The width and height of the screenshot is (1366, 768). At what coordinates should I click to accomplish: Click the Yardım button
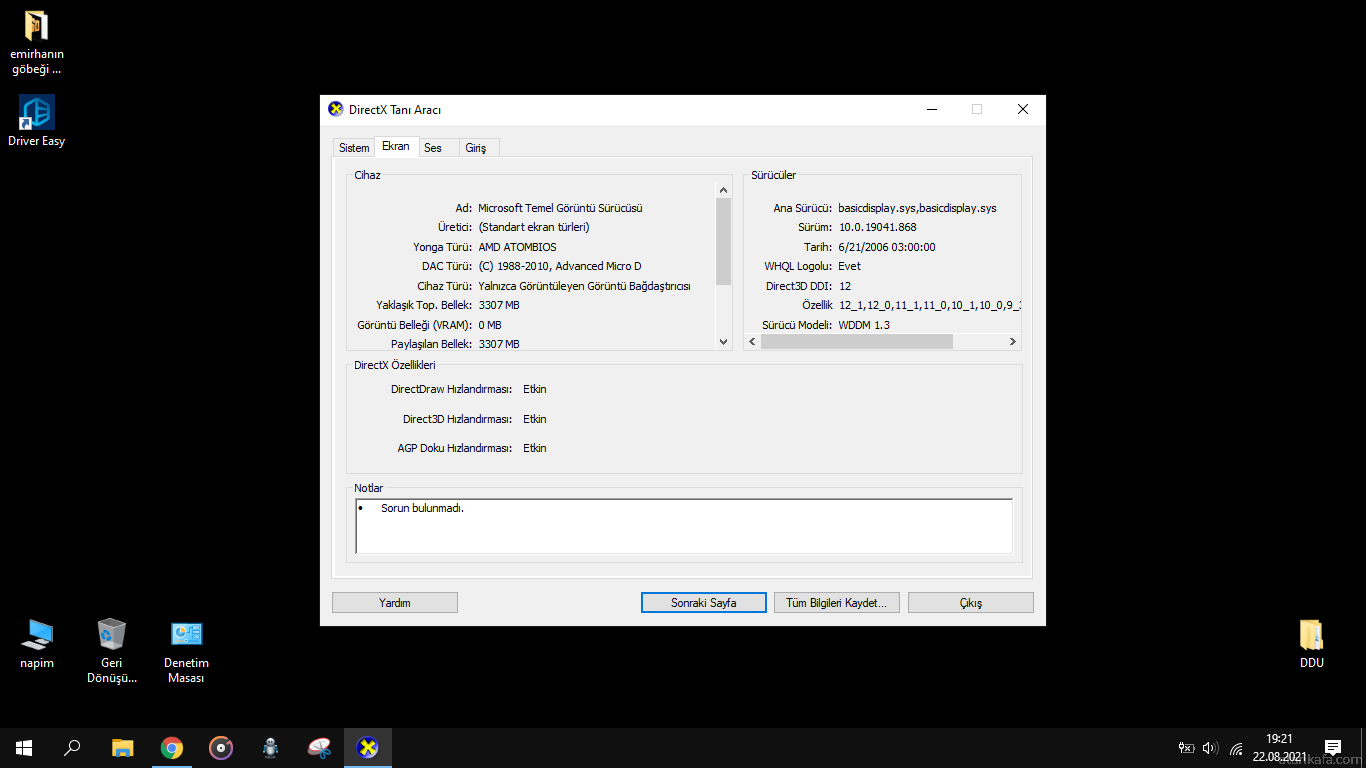[x=394, y=603]
